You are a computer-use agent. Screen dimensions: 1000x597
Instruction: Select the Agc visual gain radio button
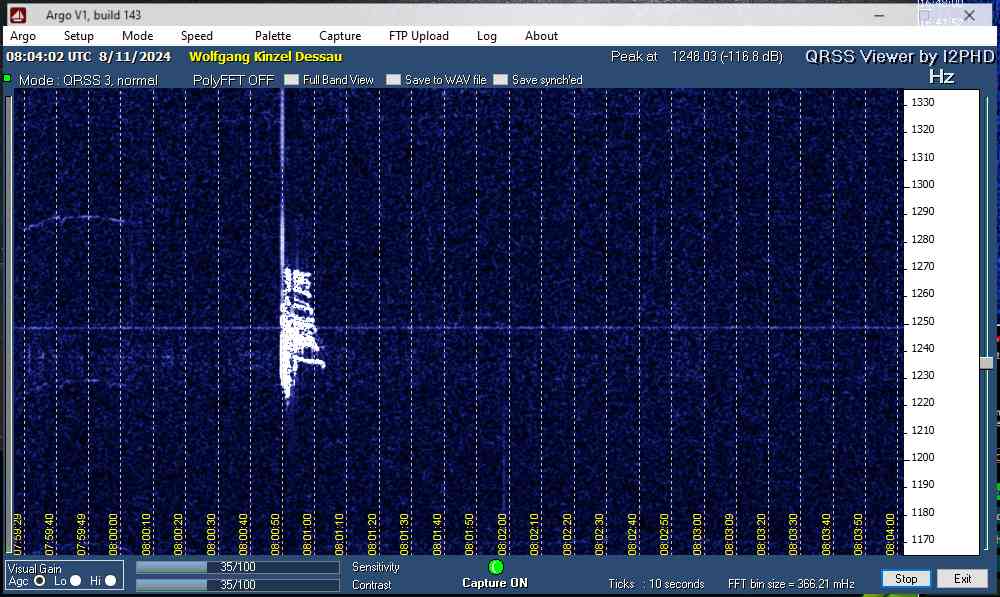point(40,581)
